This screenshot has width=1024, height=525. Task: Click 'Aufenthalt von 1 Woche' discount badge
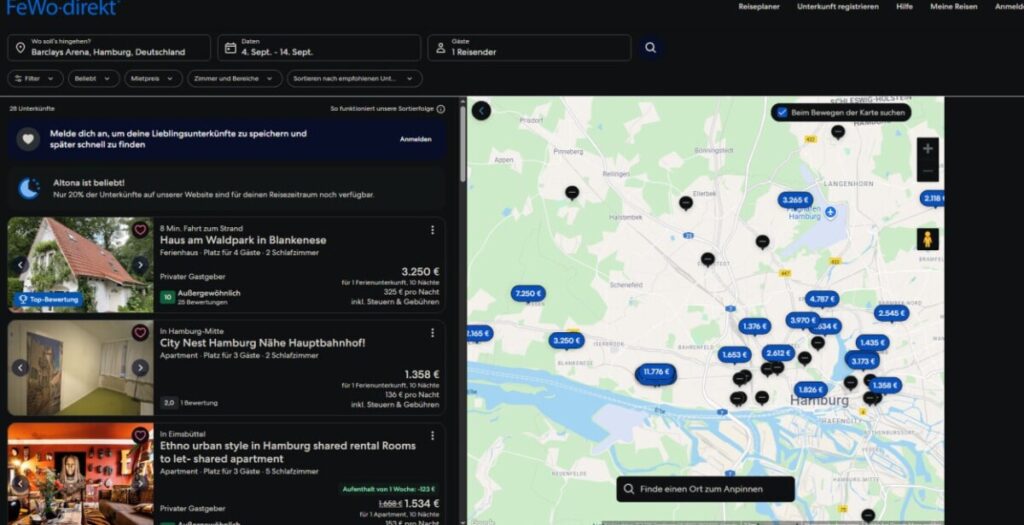coord(389,489)
